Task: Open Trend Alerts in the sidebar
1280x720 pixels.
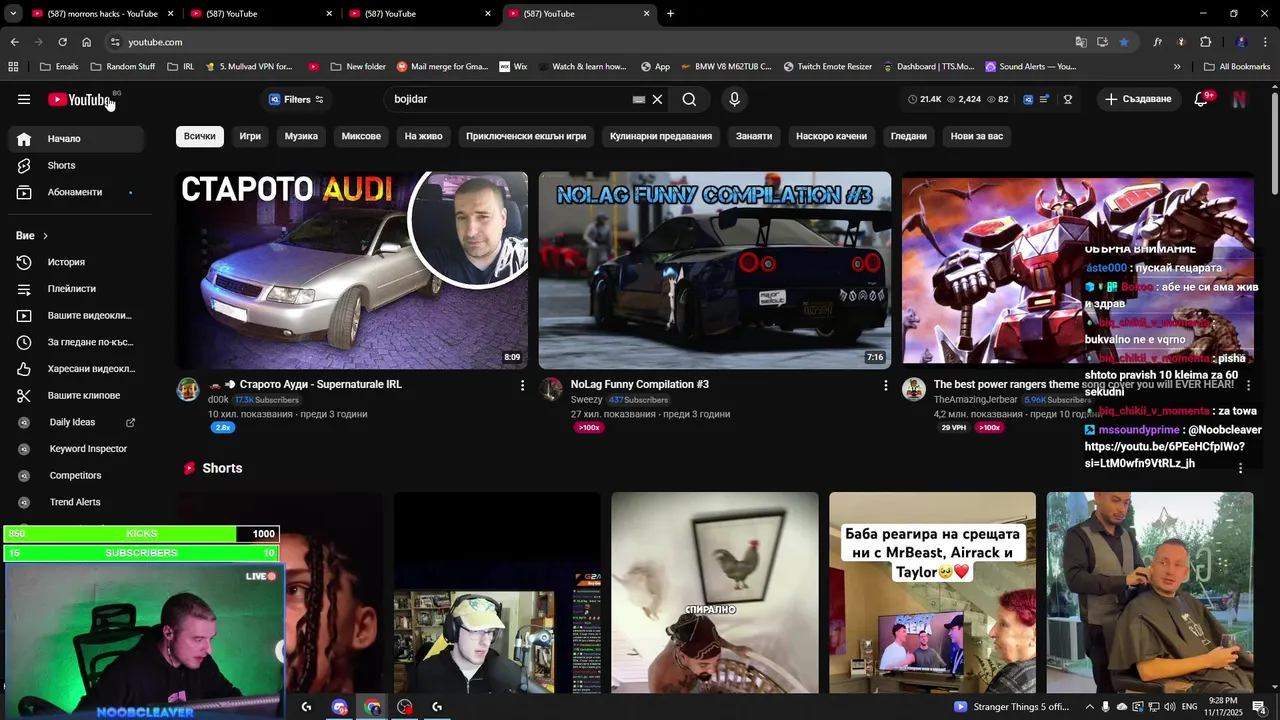Action: point(76,502)
